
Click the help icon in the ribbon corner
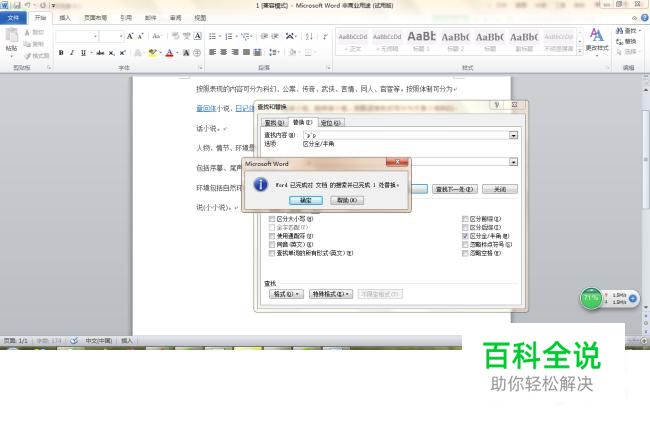pos(645,17)
